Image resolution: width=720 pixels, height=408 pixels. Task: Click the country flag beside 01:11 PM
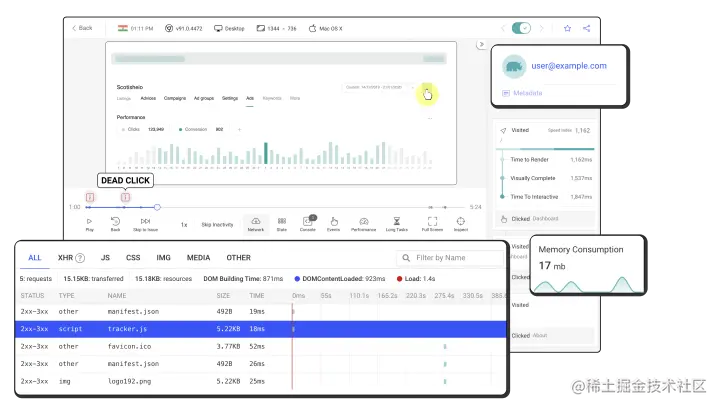[123, 28]
